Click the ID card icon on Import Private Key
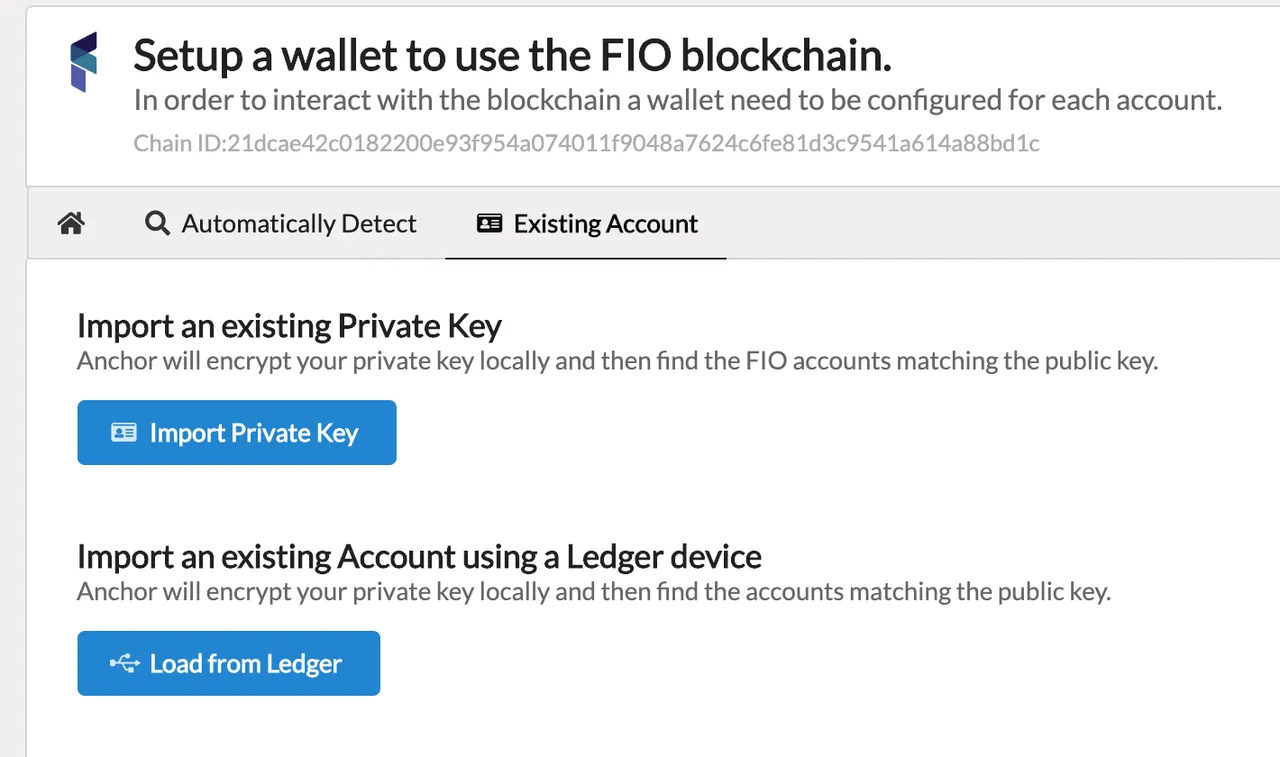Screen dimensions: 1280x757 click(124, 433)
